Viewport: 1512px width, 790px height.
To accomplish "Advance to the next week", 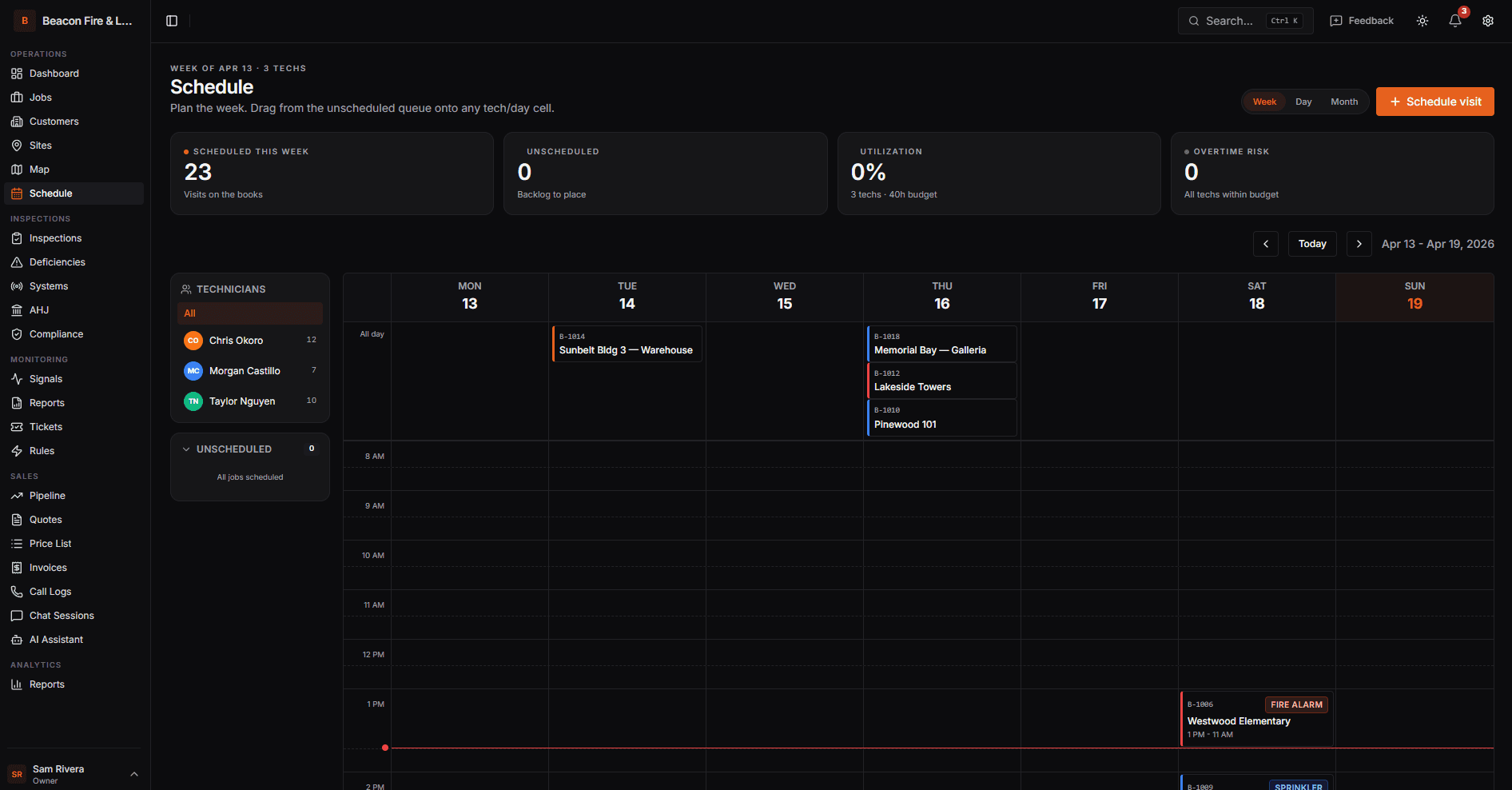I will (x=1359, y=244).
